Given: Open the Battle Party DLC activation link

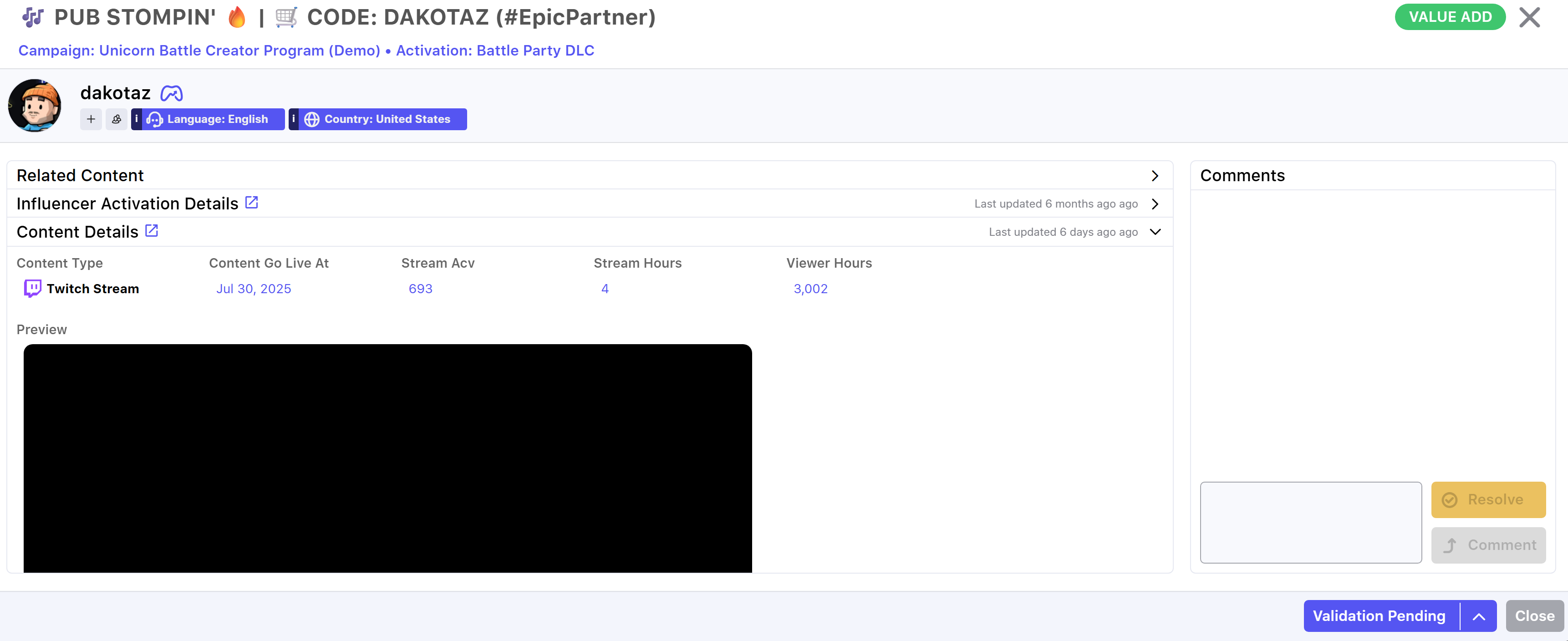Looking at the screenshot, I should point(495,51).
